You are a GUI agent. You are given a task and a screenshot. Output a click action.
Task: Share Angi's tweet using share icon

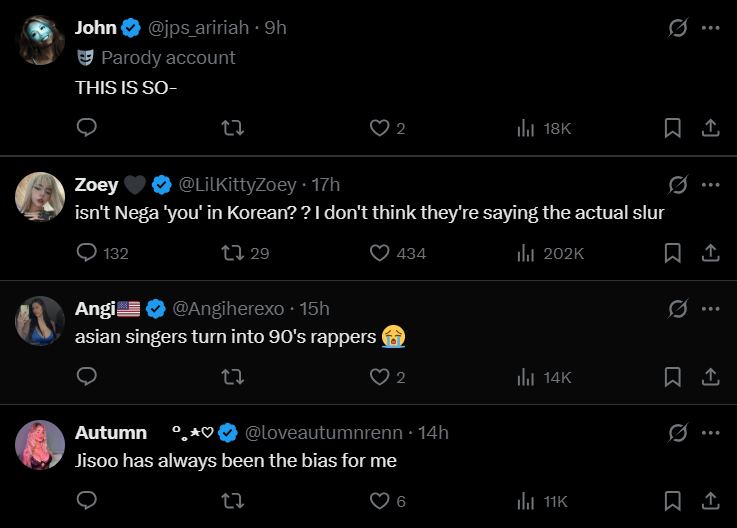coord(709,377)
